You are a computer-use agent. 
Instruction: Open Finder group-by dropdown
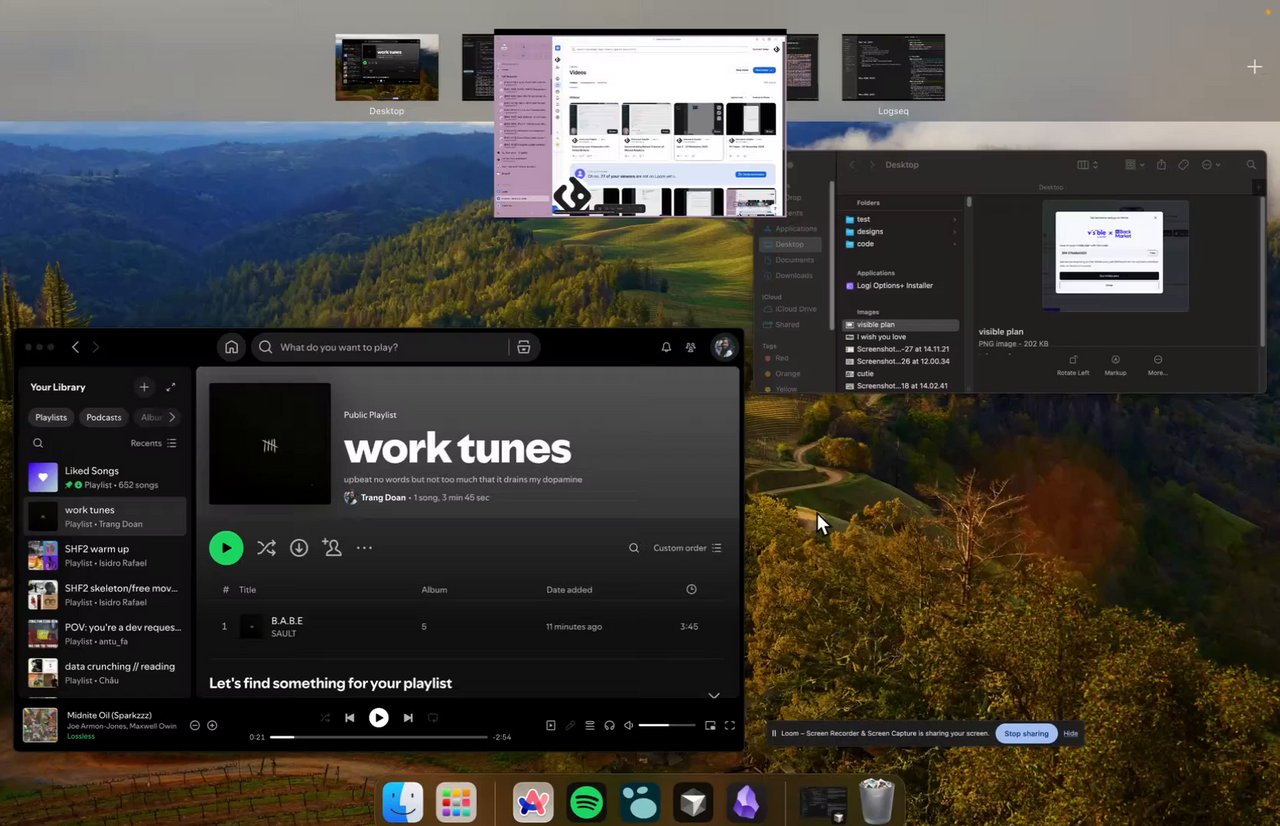pos(1134,165)
